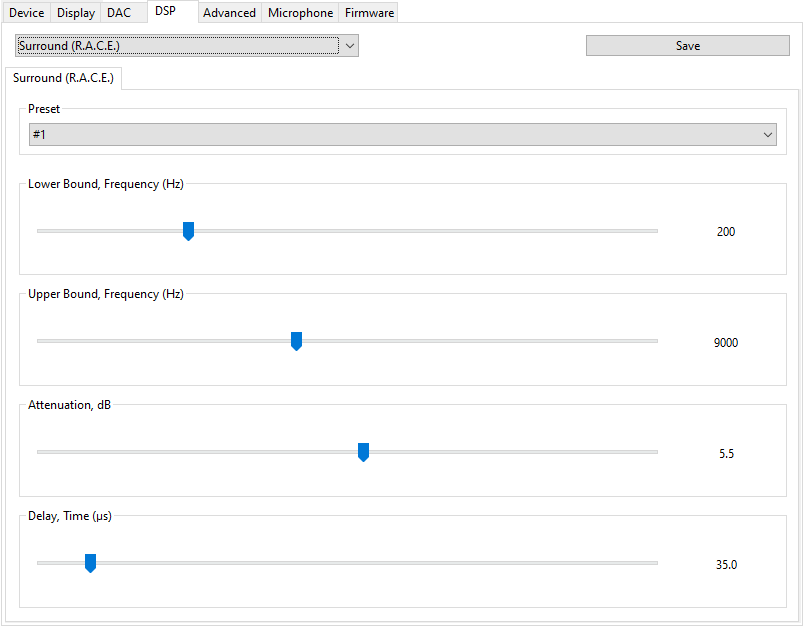Screen dimensions: 805x629
Task: Click the Attenuation value 5.5
Action: 726,454
